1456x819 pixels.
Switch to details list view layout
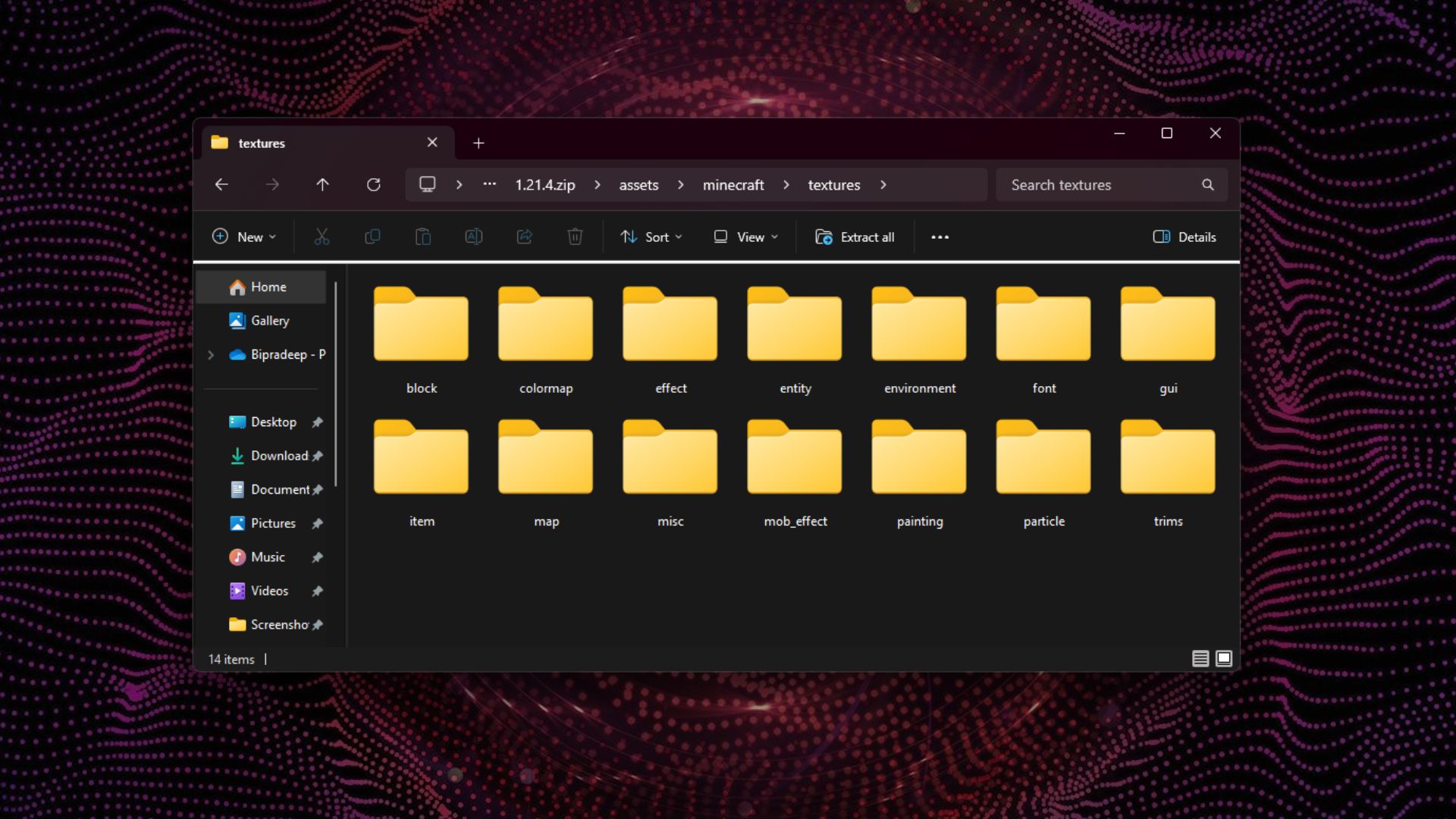click(x=1200, y=658)
